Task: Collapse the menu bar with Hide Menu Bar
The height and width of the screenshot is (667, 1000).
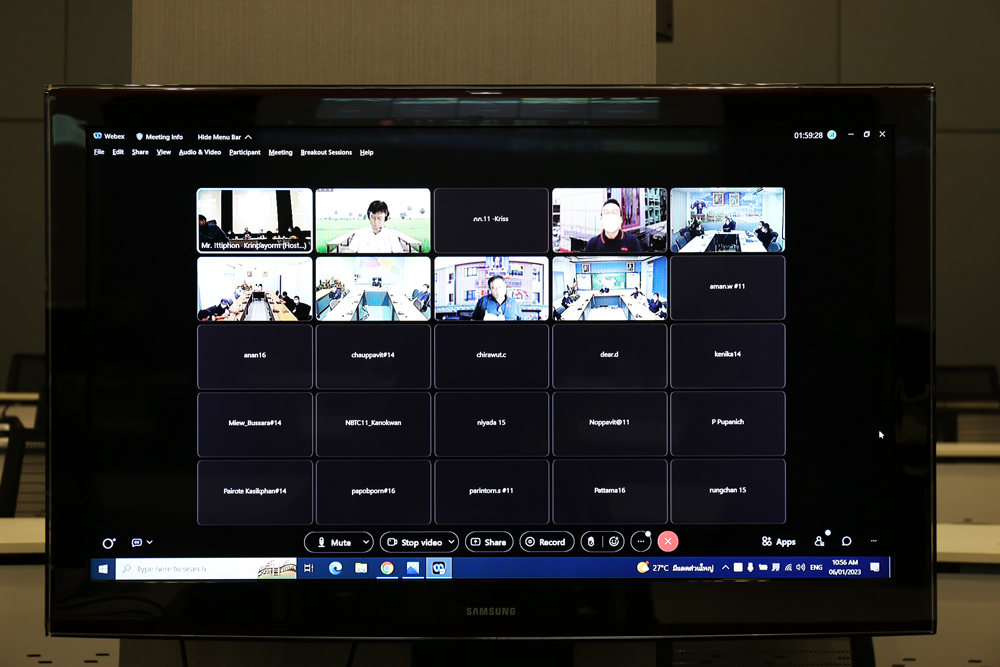Action: tap(224, 137)
